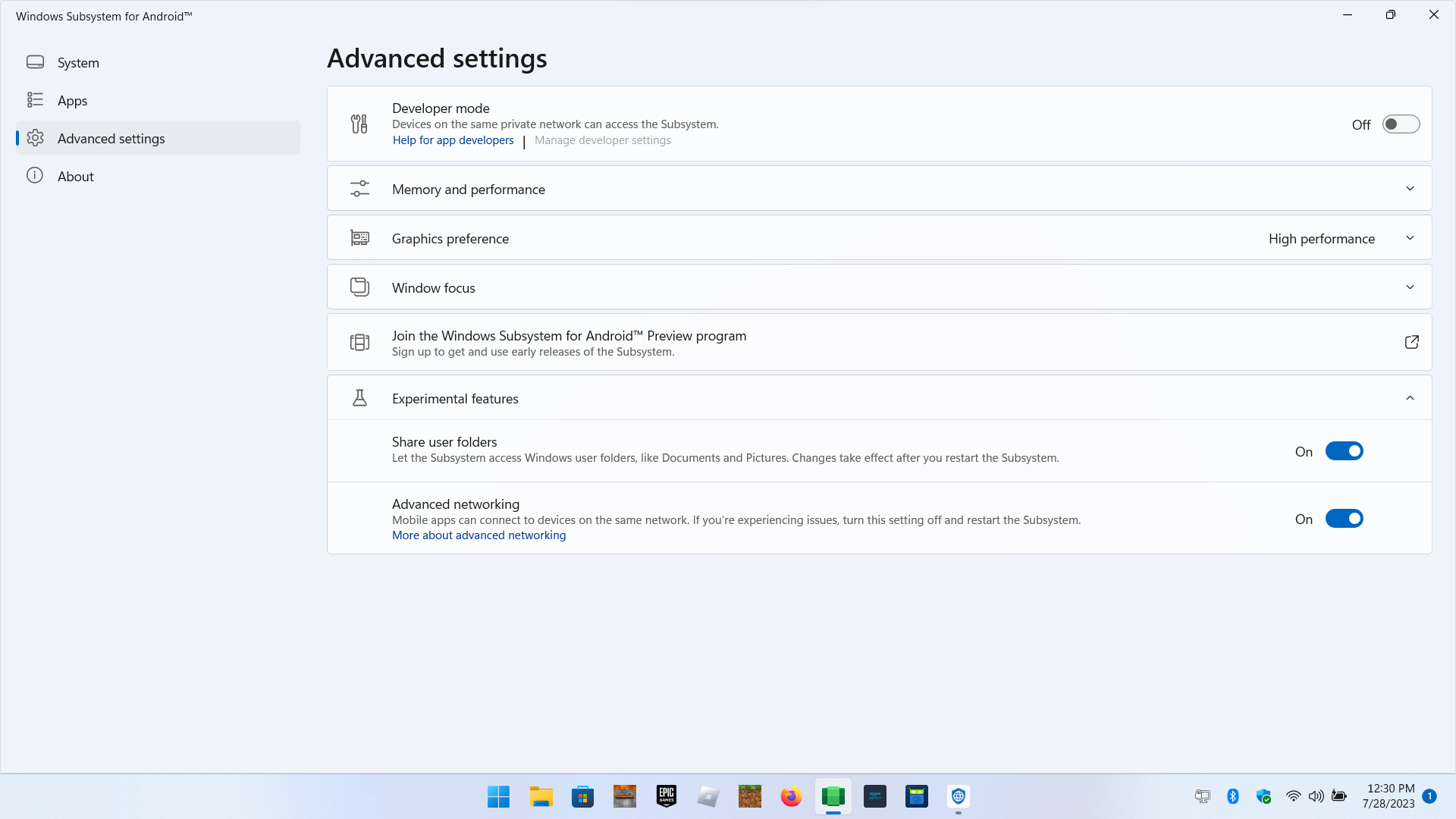Open Windows Security from the tray
This screenshot has height=819, width=1456.
pyautogui.click(x=1263, y=796)
